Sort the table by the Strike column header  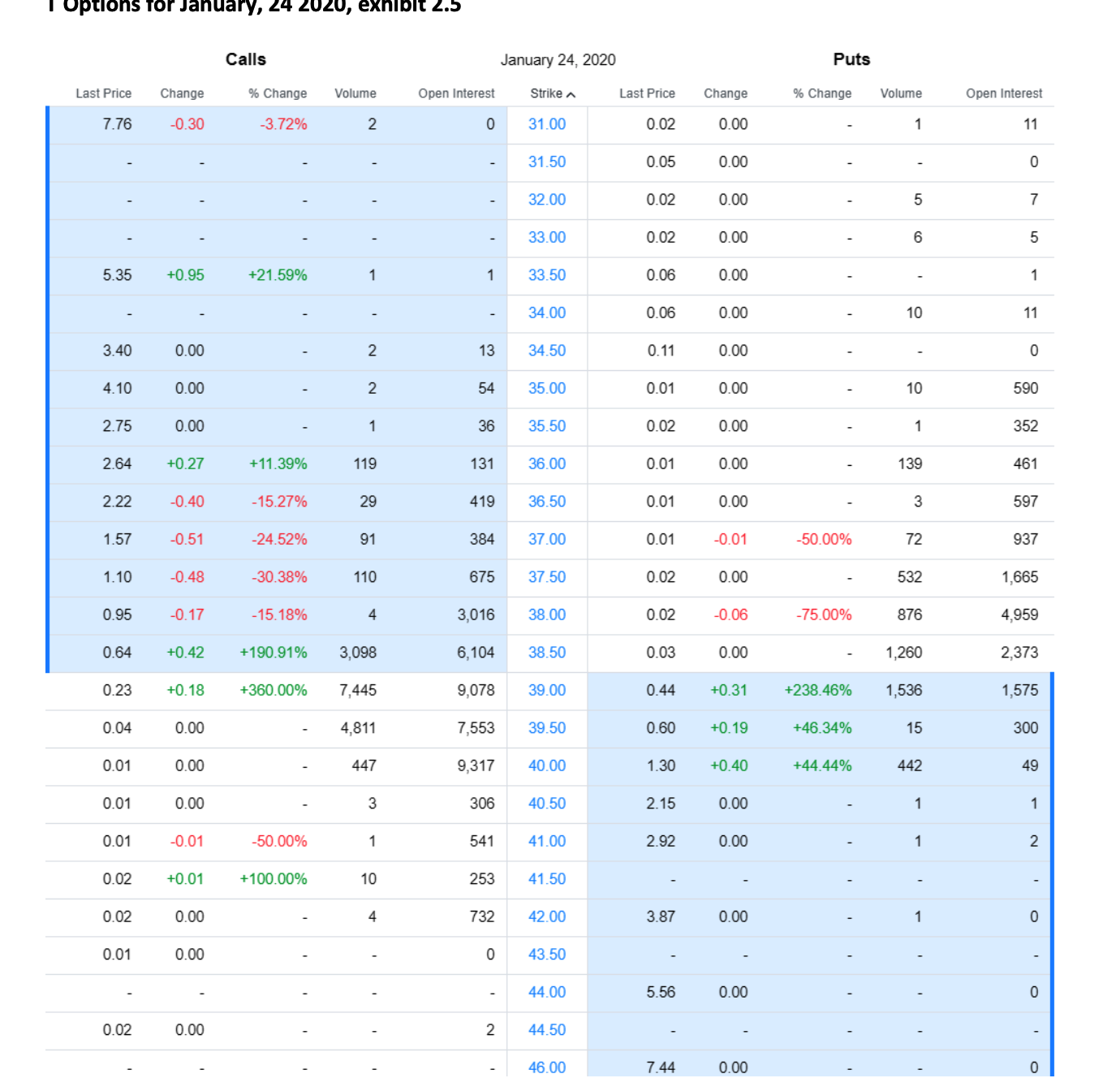coord(553,93)
